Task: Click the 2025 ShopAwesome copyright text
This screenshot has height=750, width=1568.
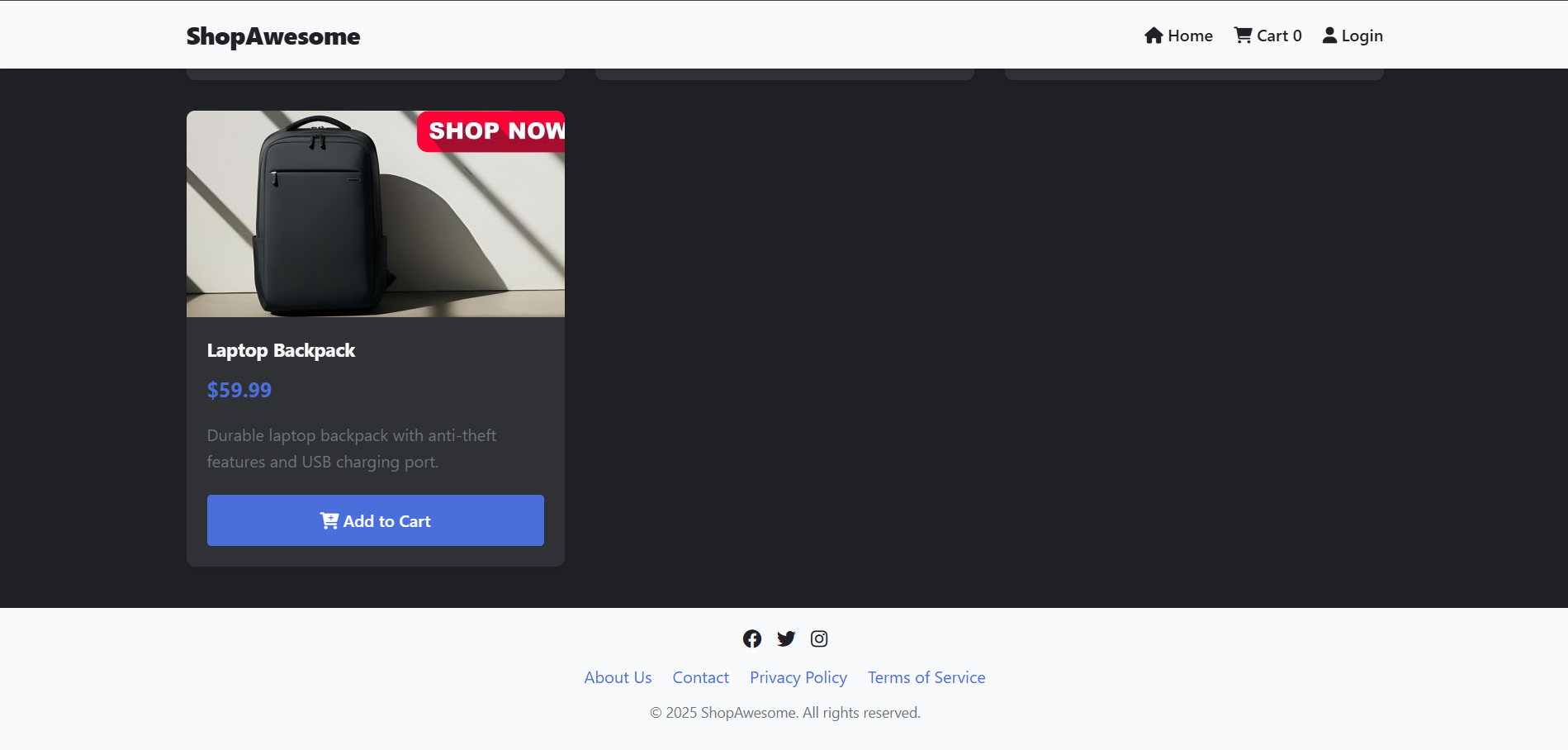Action: [x=784, y=713]
